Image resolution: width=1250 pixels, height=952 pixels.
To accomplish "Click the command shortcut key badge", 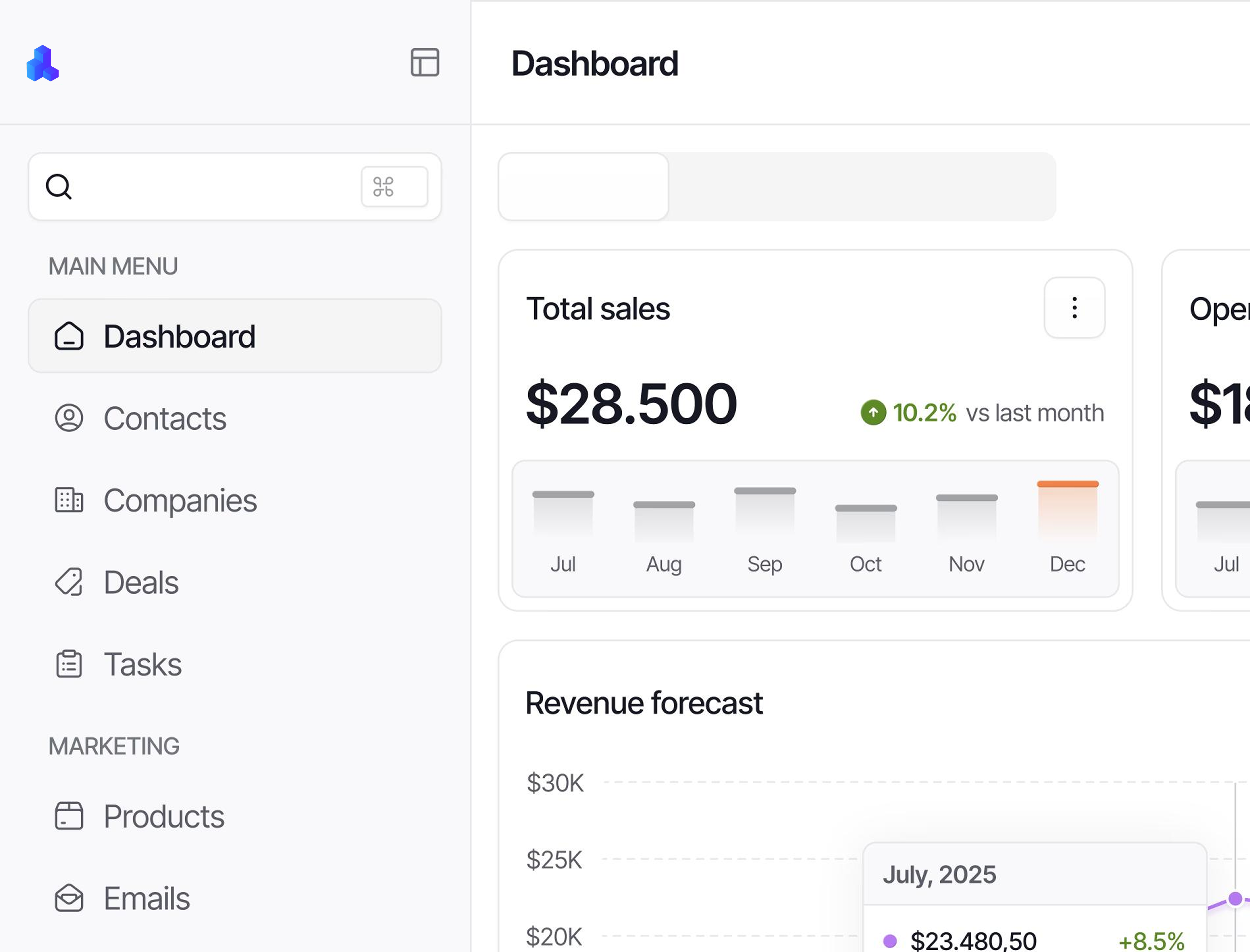I will (394, 186).
